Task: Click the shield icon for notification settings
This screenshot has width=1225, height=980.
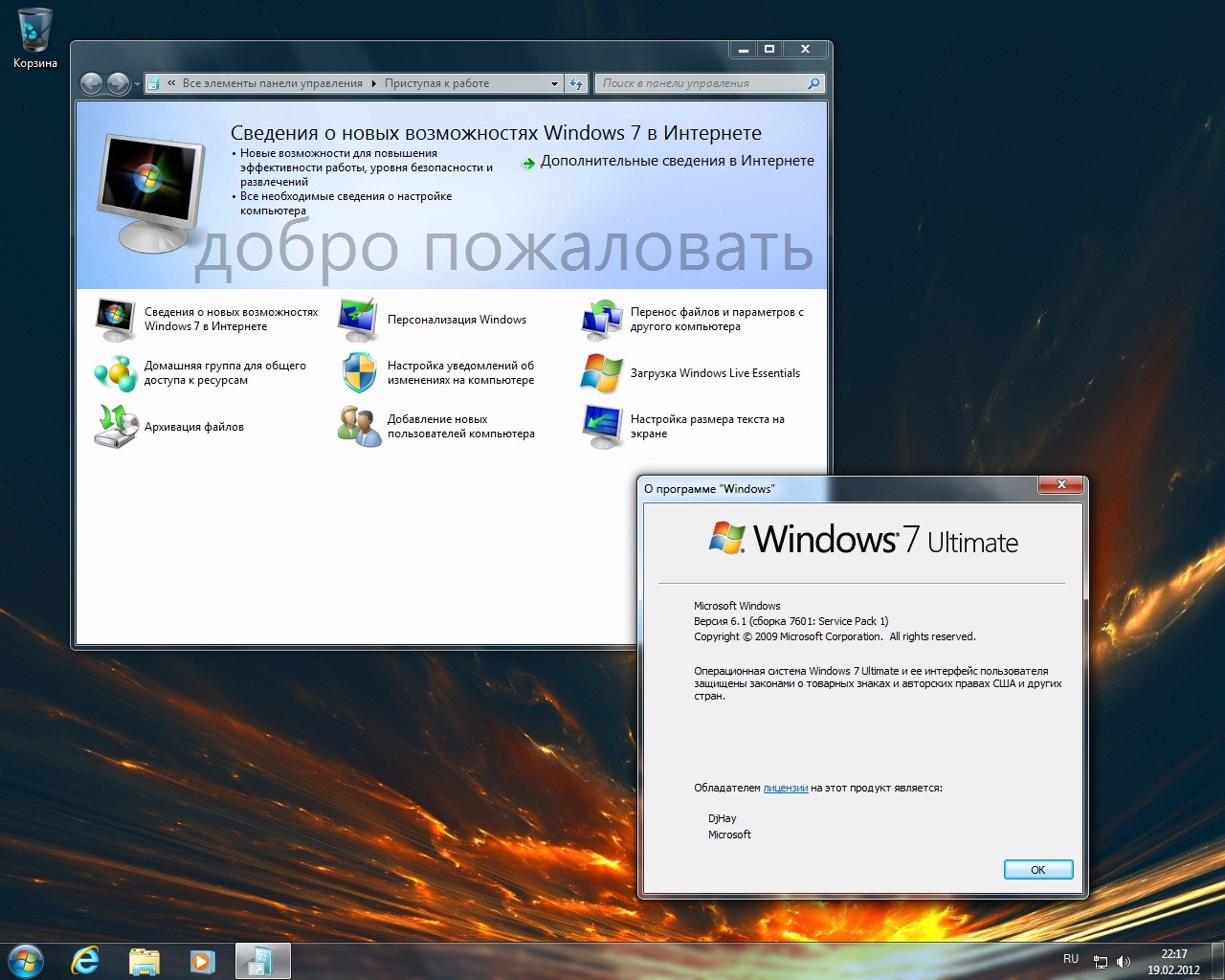Action: tap(359, 373)
